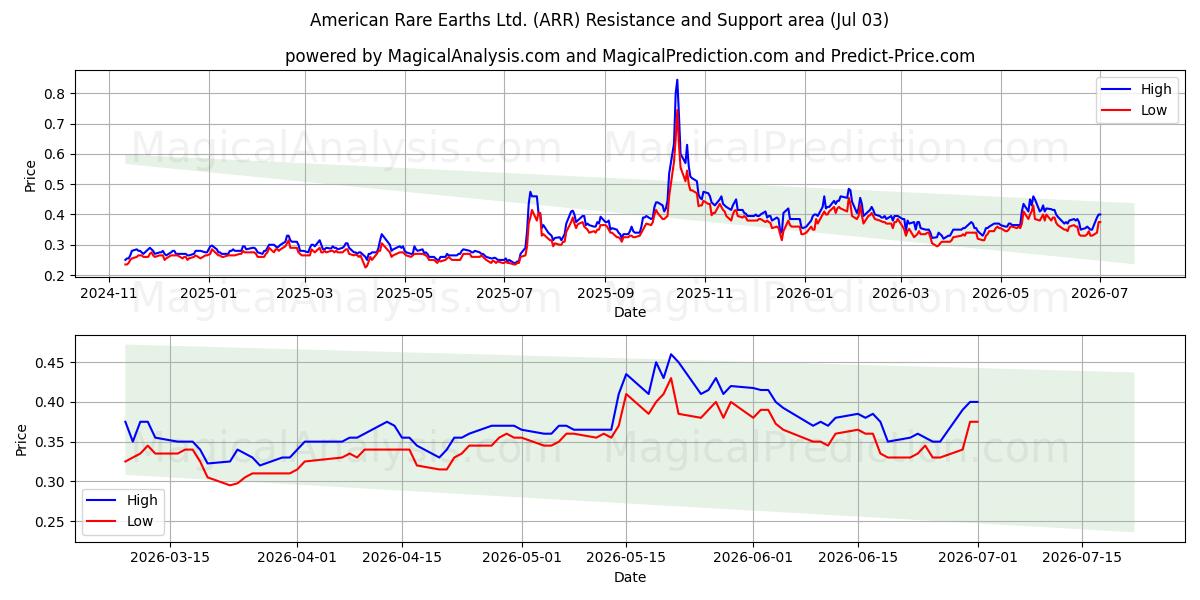This screenshot has height=600, width=1200.
Task: Click the bottom chart 'Price' axis label
Action: 22,439
